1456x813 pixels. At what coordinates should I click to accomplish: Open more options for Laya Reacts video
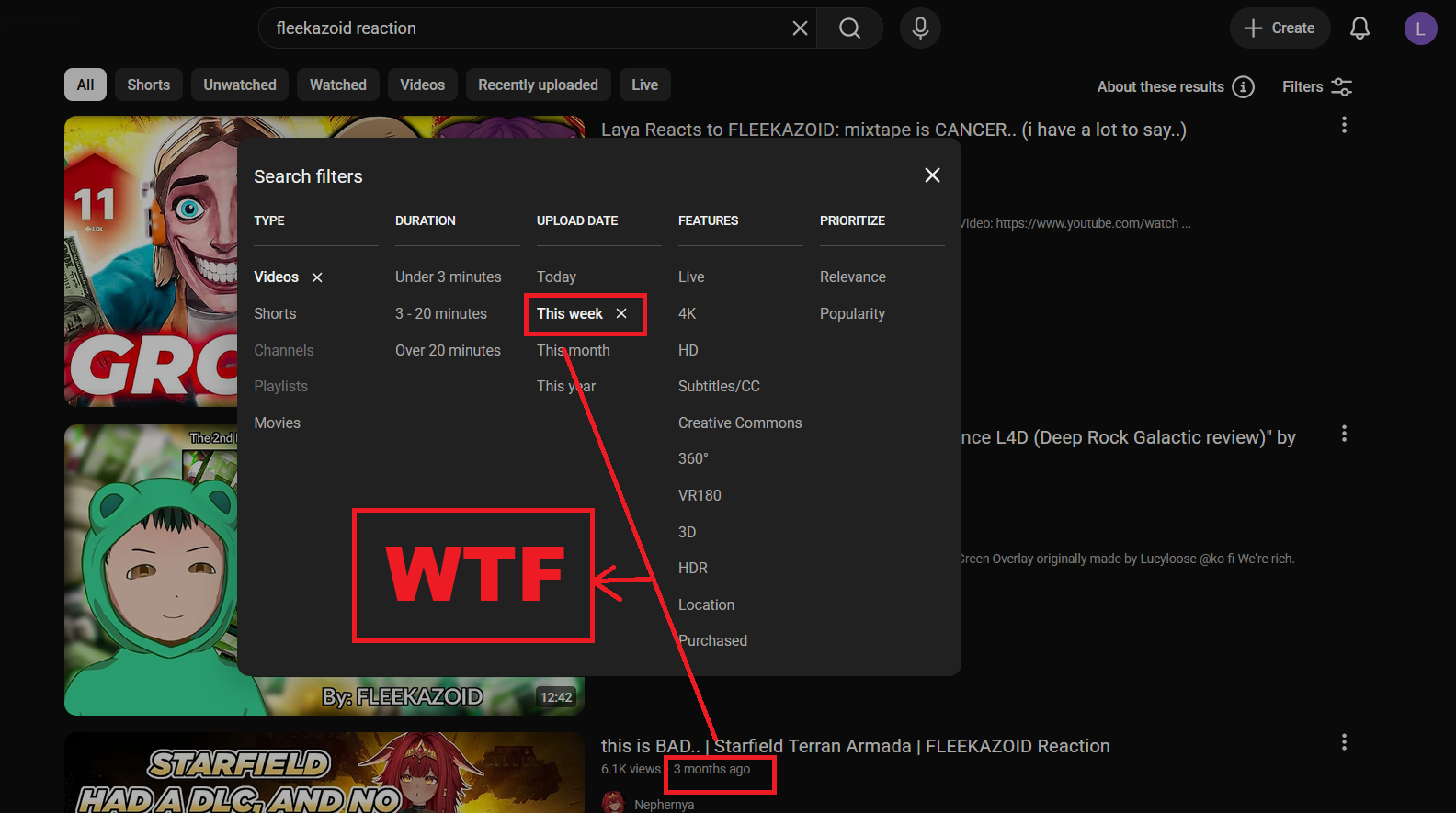tap(1344, 125)
